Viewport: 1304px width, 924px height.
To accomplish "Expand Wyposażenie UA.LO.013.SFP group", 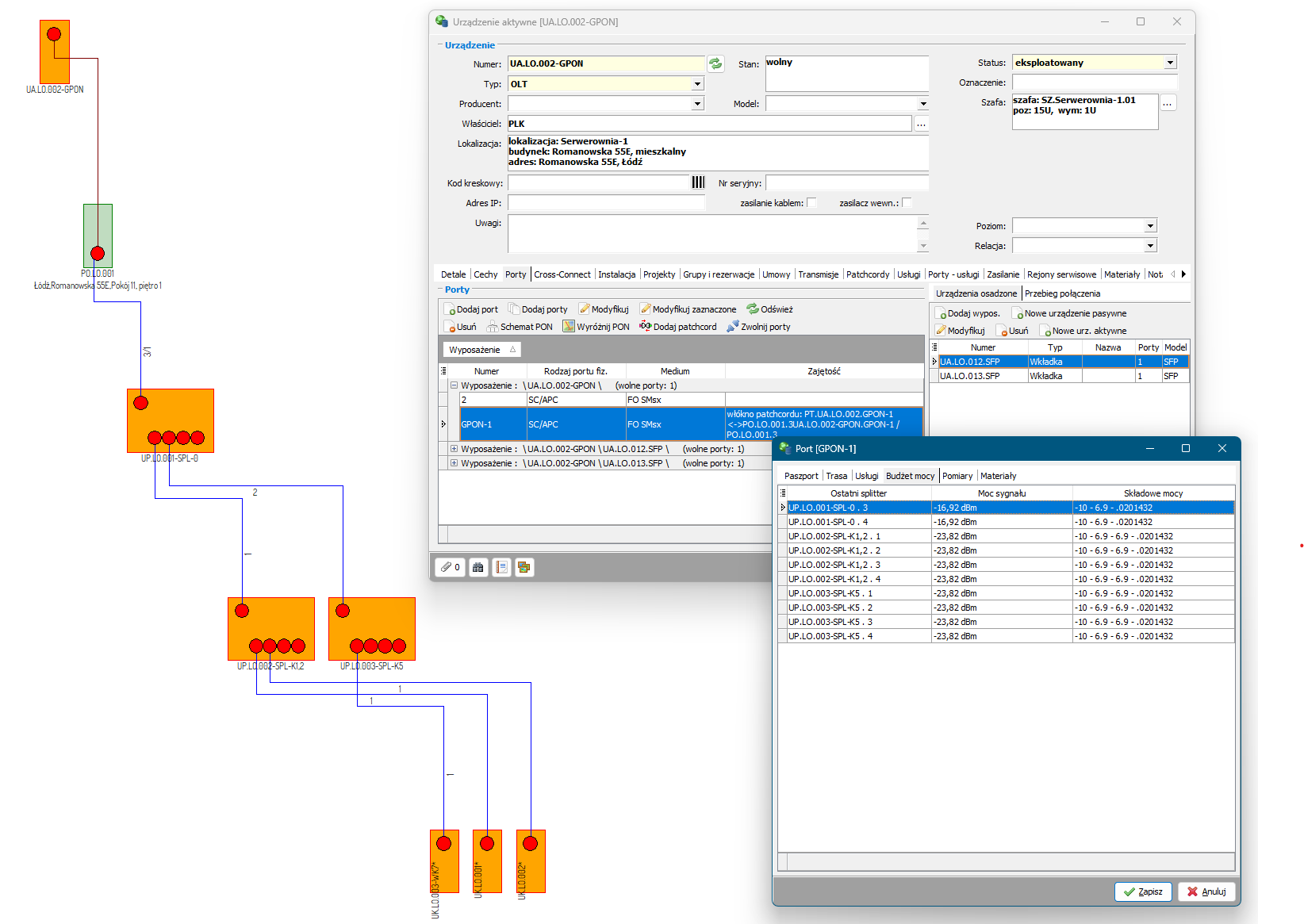I will click(454, 463).
